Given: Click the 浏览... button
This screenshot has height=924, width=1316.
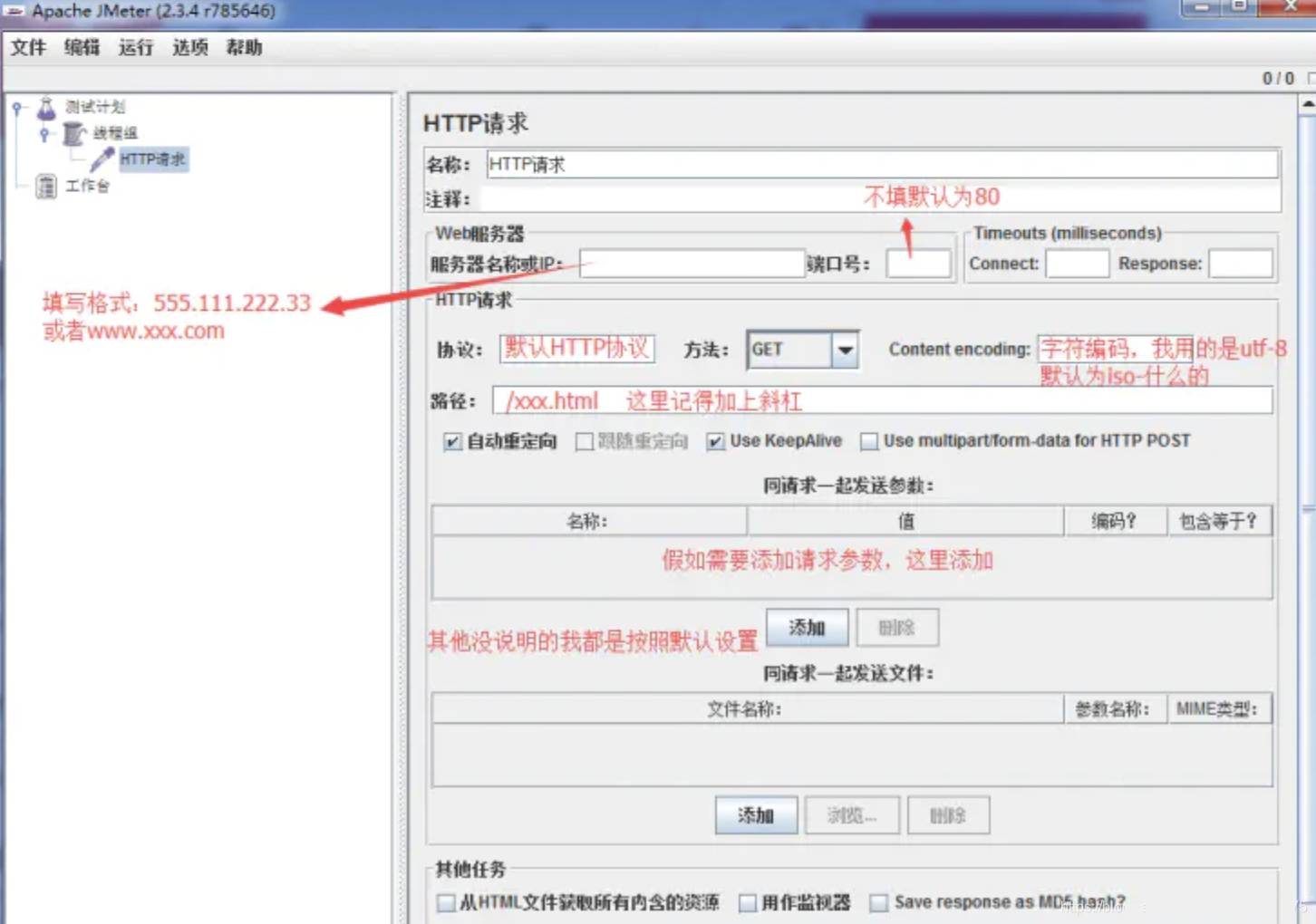Looking at the screenshot, I should pos(852,815).
